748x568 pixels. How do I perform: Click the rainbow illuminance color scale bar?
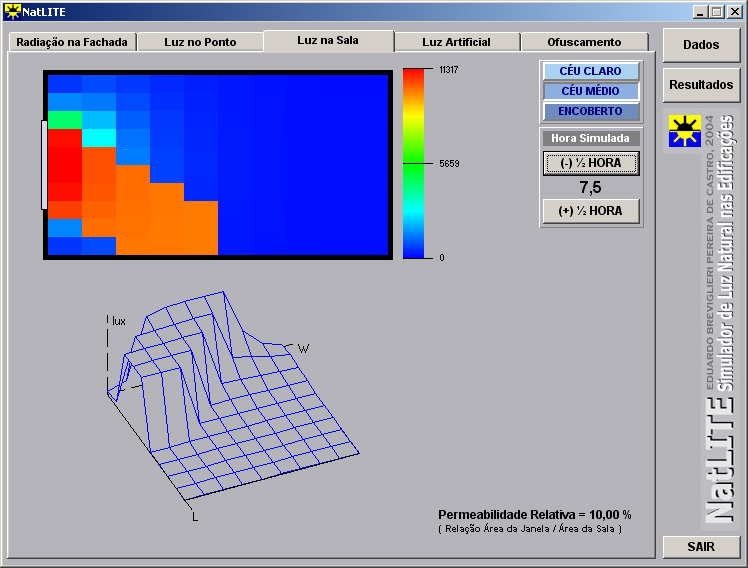click(x=413, y=163)
